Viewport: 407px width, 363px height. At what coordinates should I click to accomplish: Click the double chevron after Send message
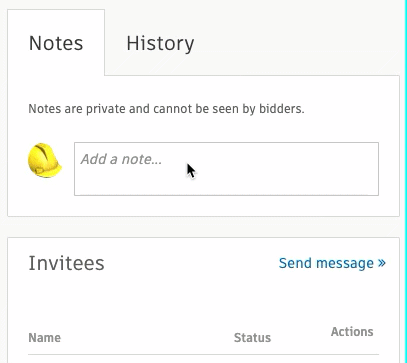382,263
